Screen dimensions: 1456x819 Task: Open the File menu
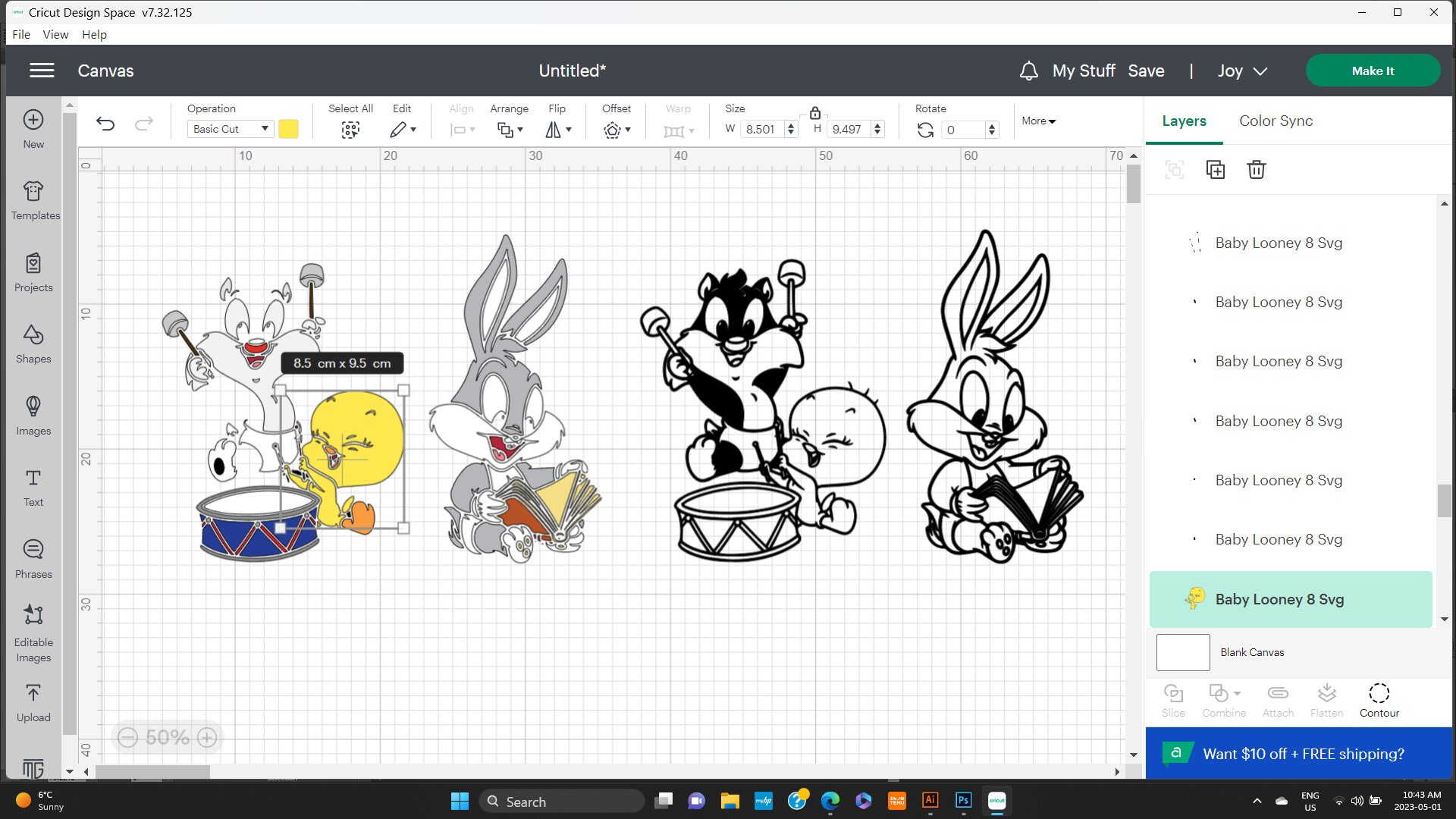tap(20, 34)
